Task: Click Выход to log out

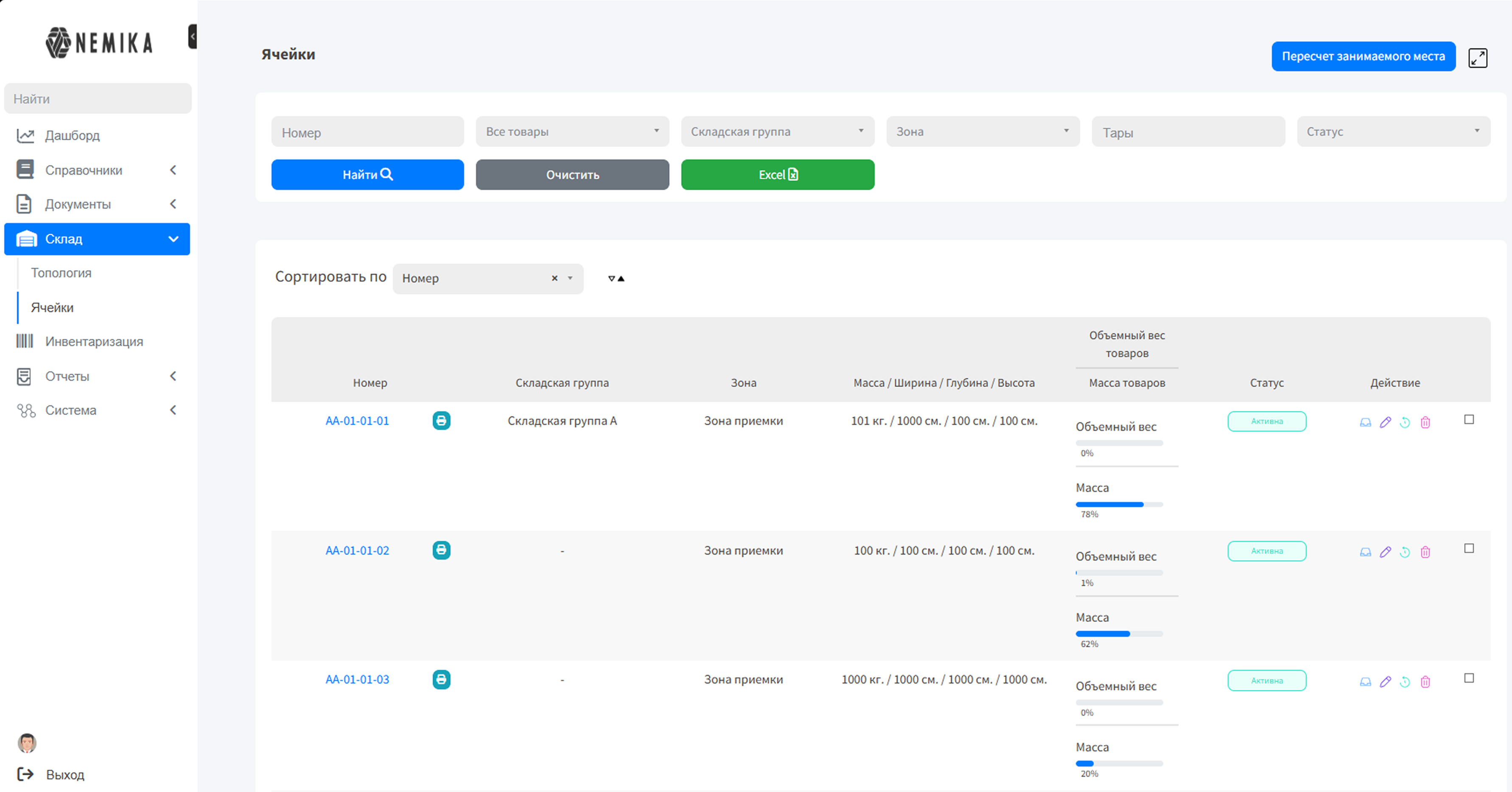Action: 51,774
